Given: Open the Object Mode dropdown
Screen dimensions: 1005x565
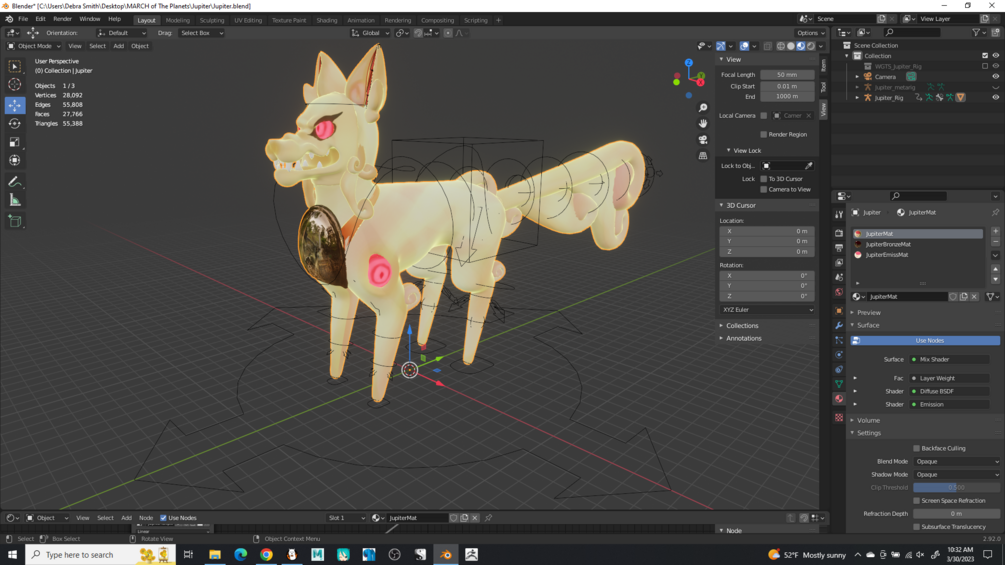Looking at the screenshot, I should pos(34,46).
